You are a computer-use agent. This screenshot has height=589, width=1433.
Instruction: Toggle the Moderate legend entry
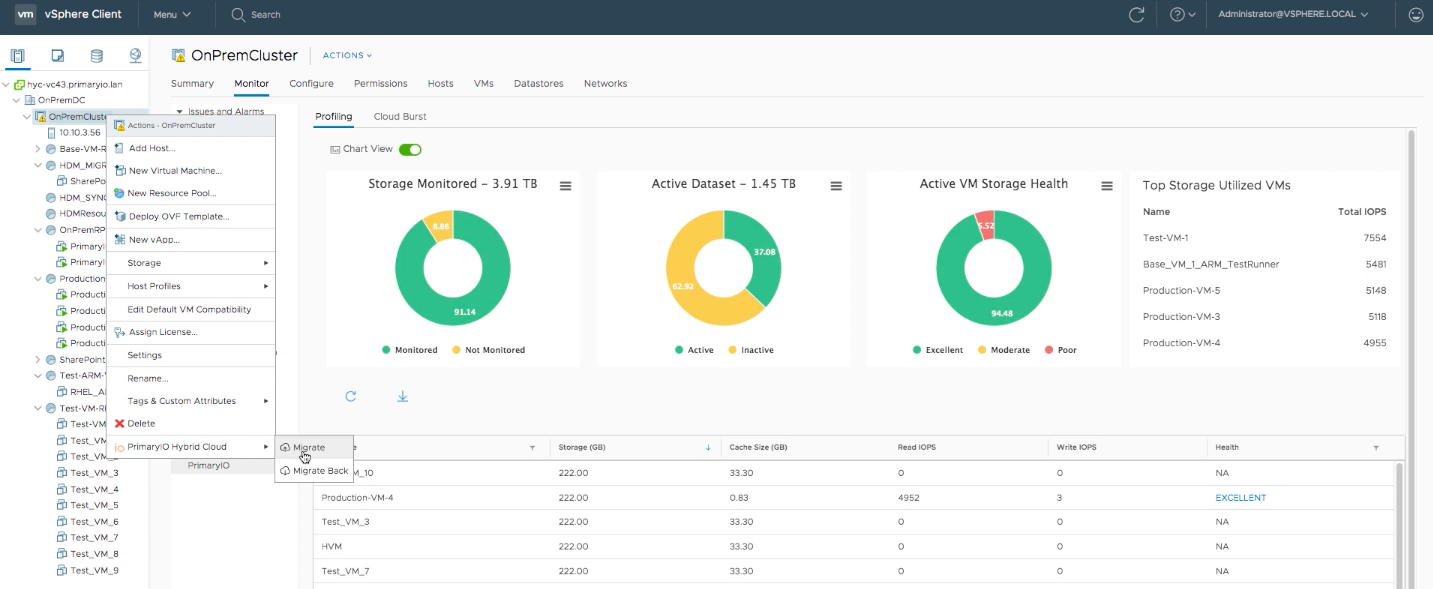click(x=1005, y=350)
